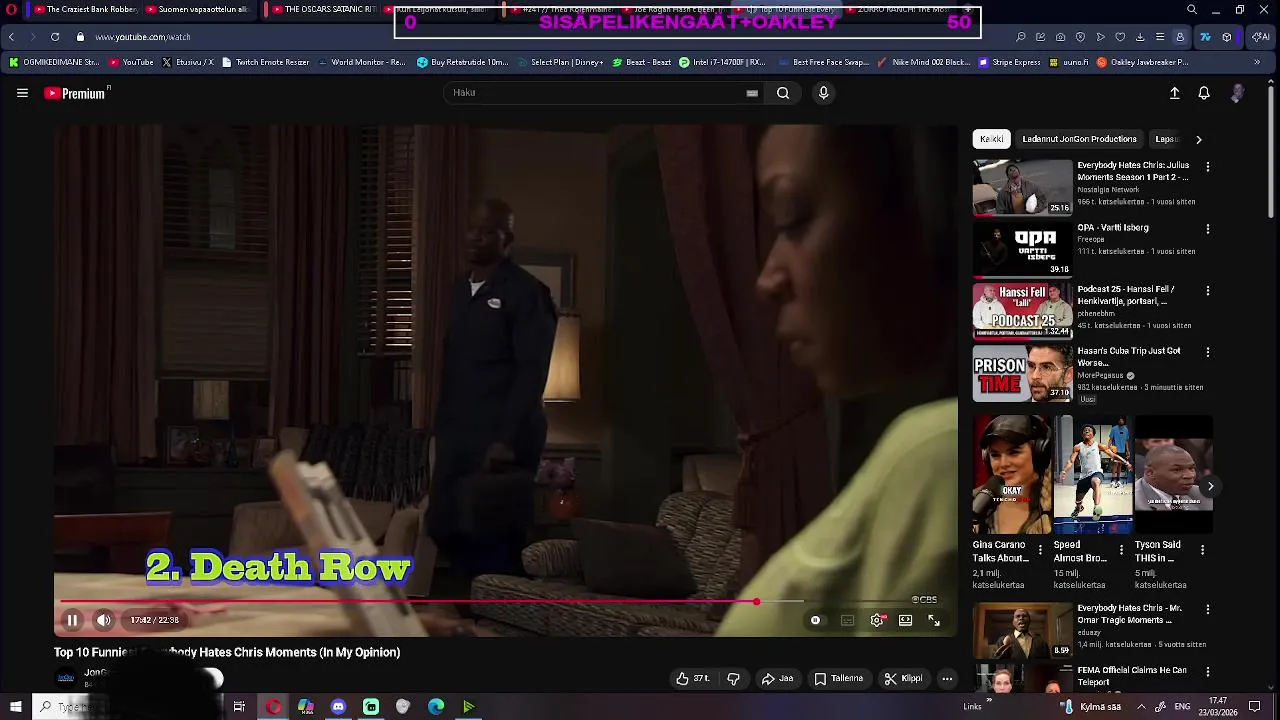
Task: Open options for Mr. Omar video
Action: pyautogui.click(x=1208, y=609)
